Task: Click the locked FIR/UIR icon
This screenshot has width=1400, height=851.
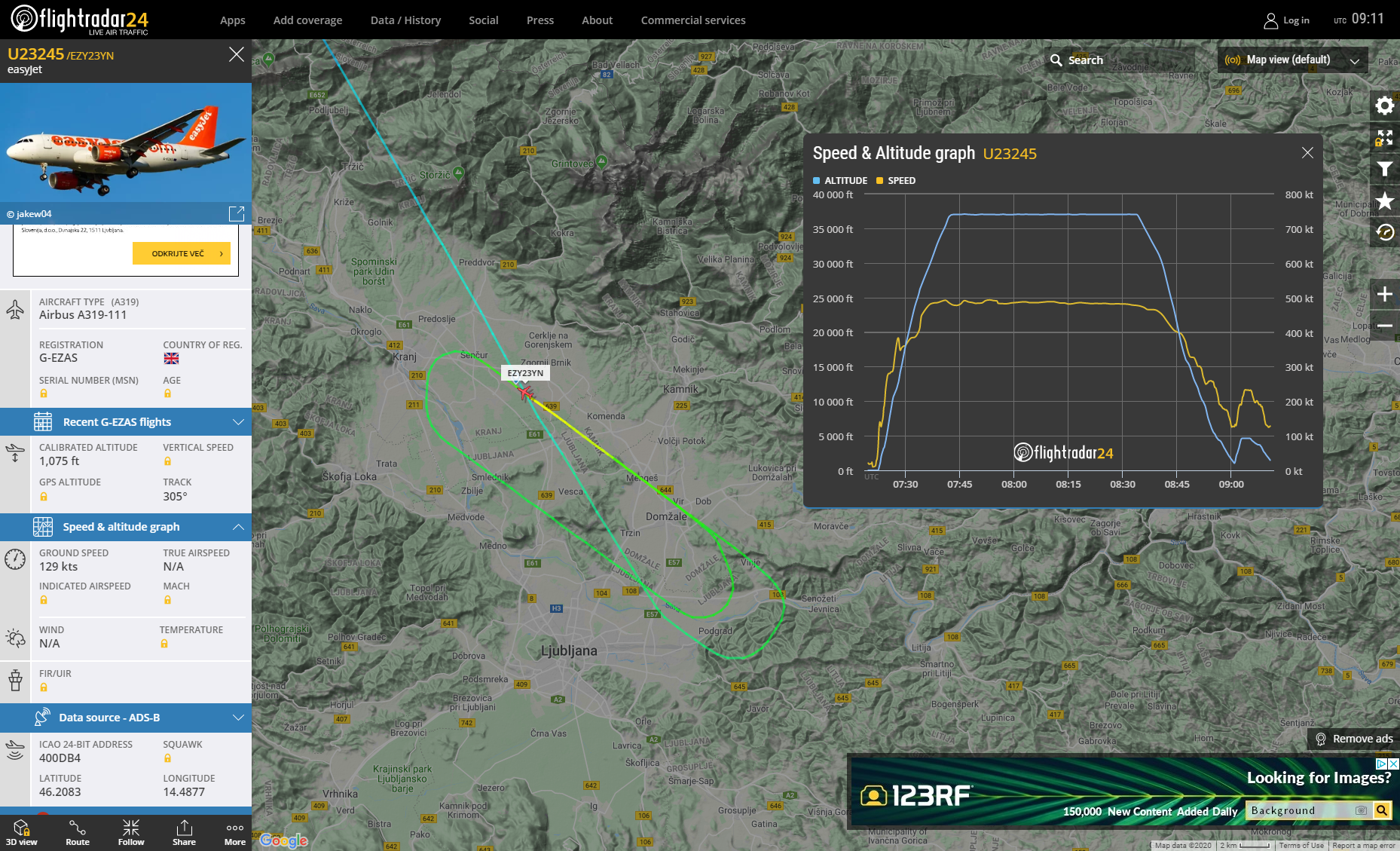Action: (x=44, y=687)
